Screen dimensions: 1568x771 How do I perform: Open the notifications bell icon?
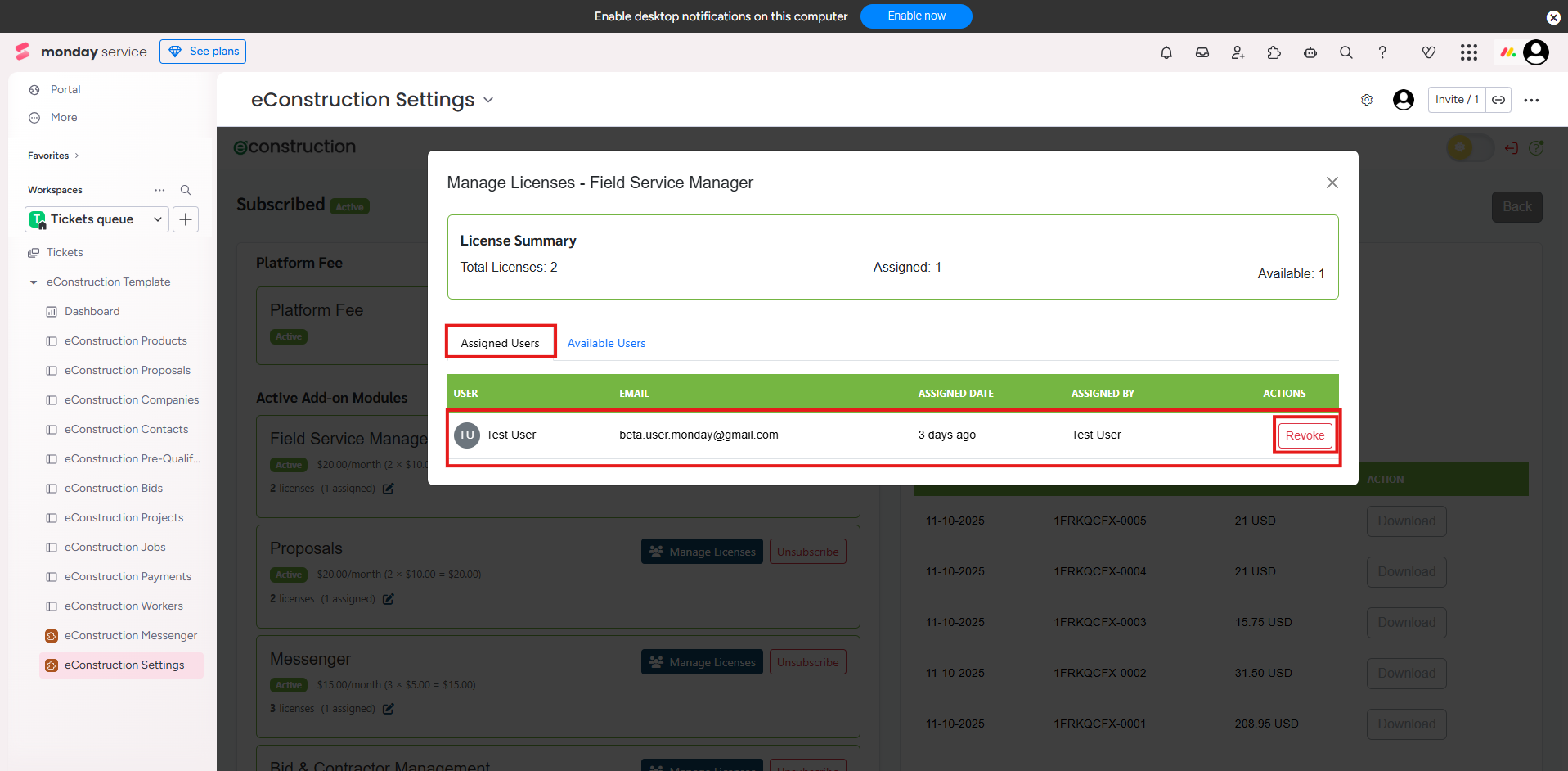(x=1166, y=52)
